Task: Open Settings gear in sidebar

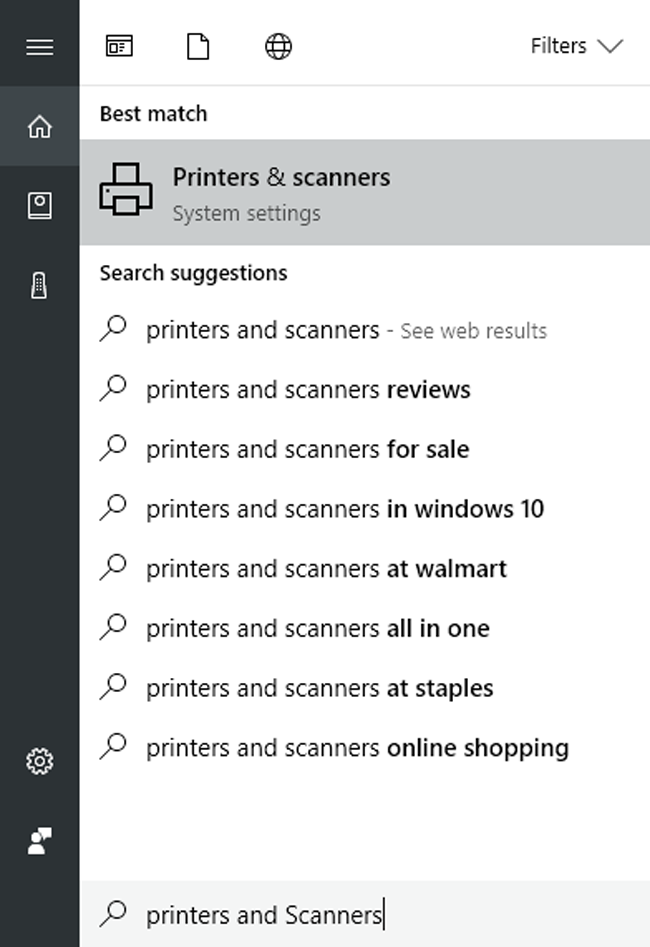Action: [x=39, y=762]
